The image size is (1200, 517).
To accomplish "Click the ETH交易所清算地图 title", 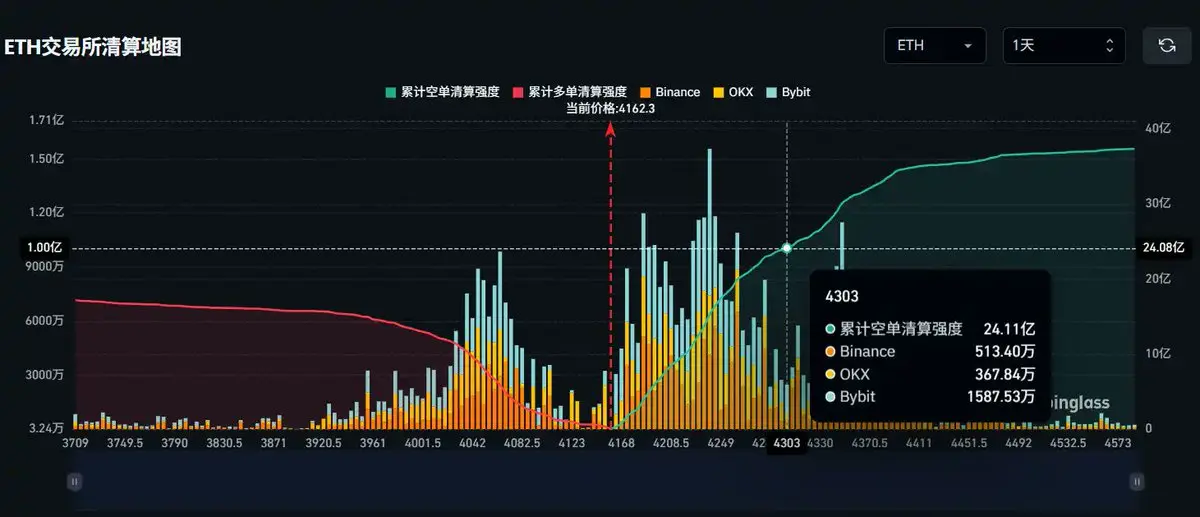I will pos(93,47).
